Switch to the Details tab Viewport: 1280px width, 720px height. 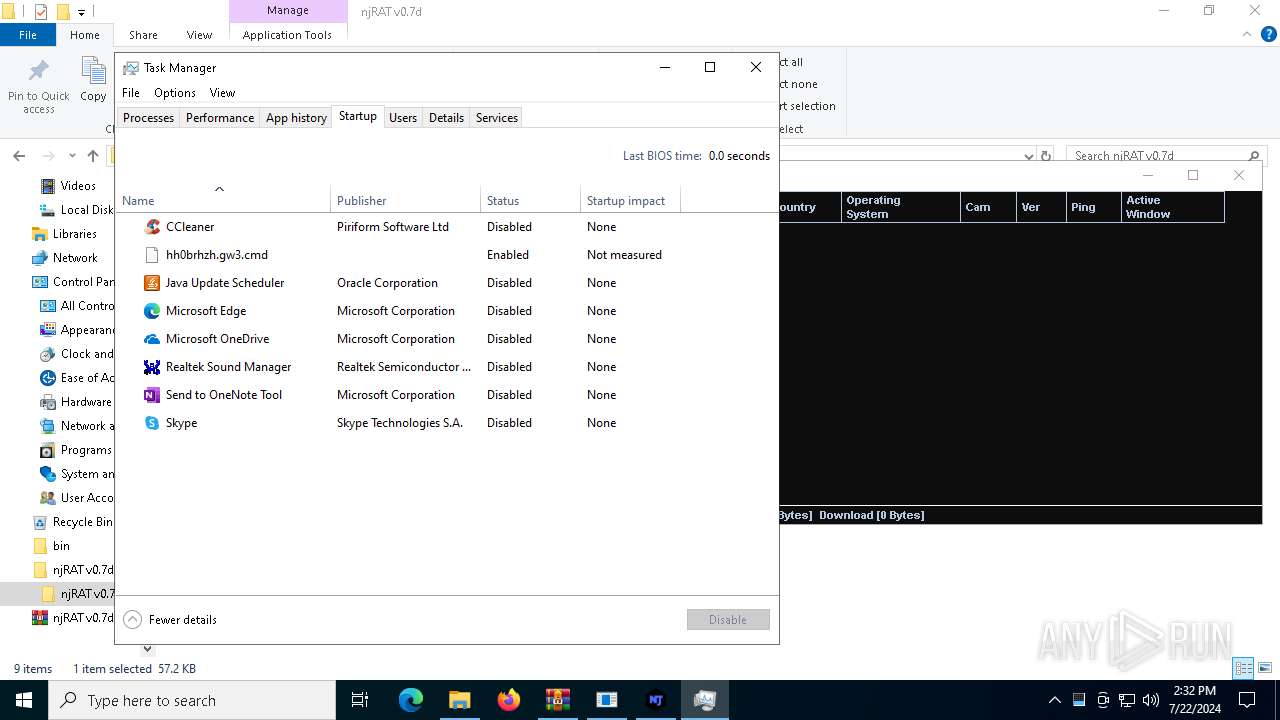point(446,117)
